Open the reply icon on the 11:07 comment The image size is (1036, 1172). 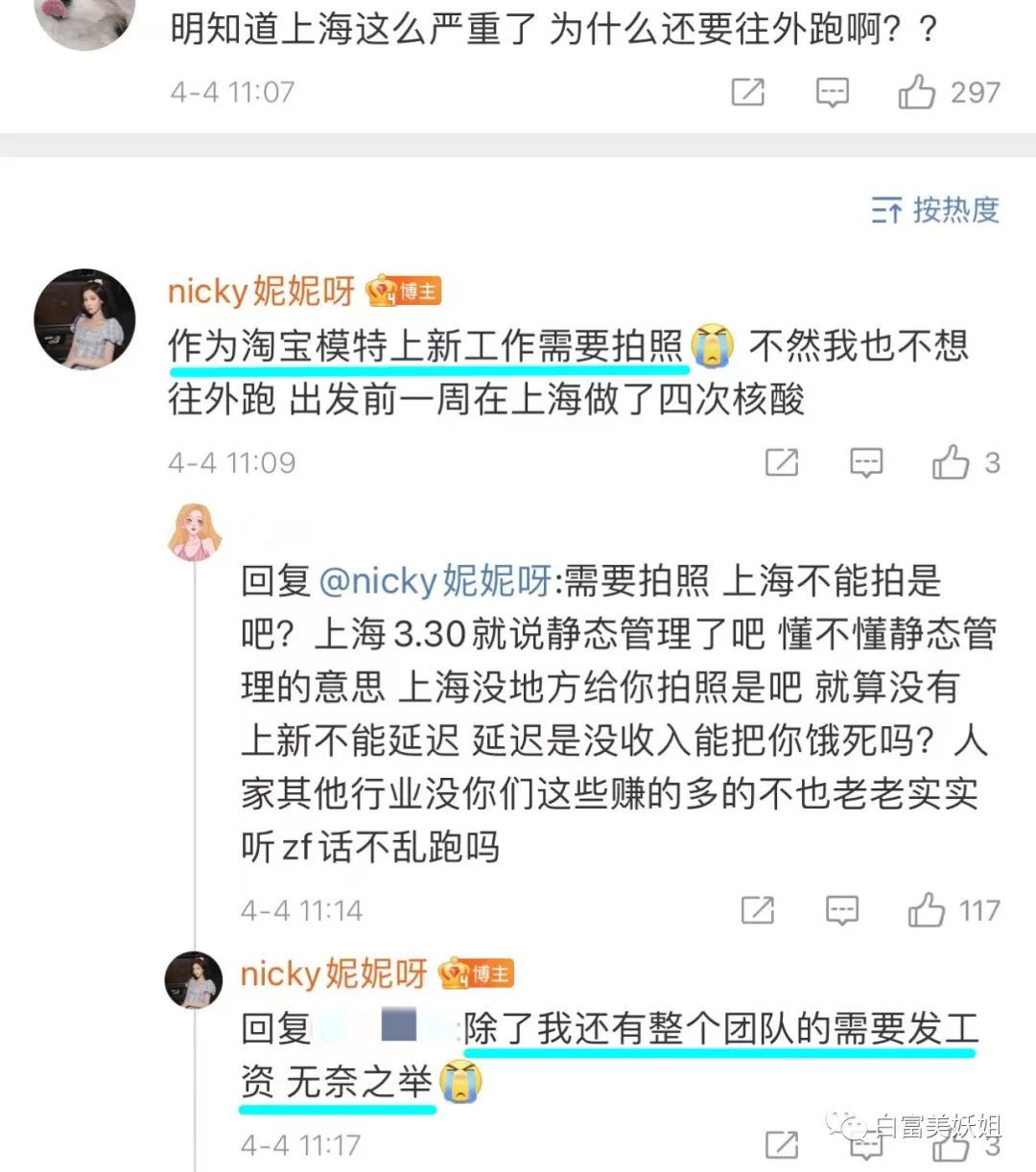[x=832, y=92]
